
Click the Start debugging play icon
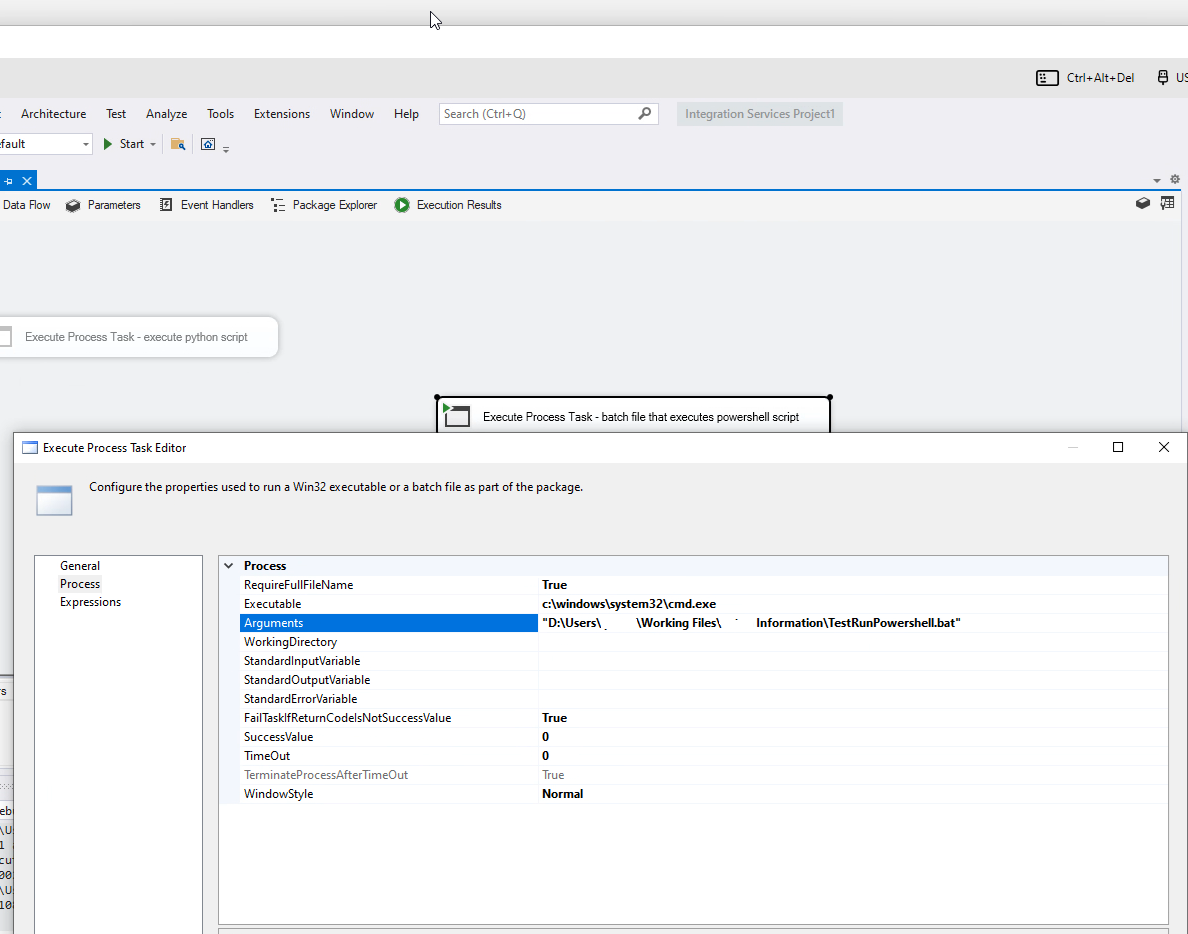(x=108, y=144)
